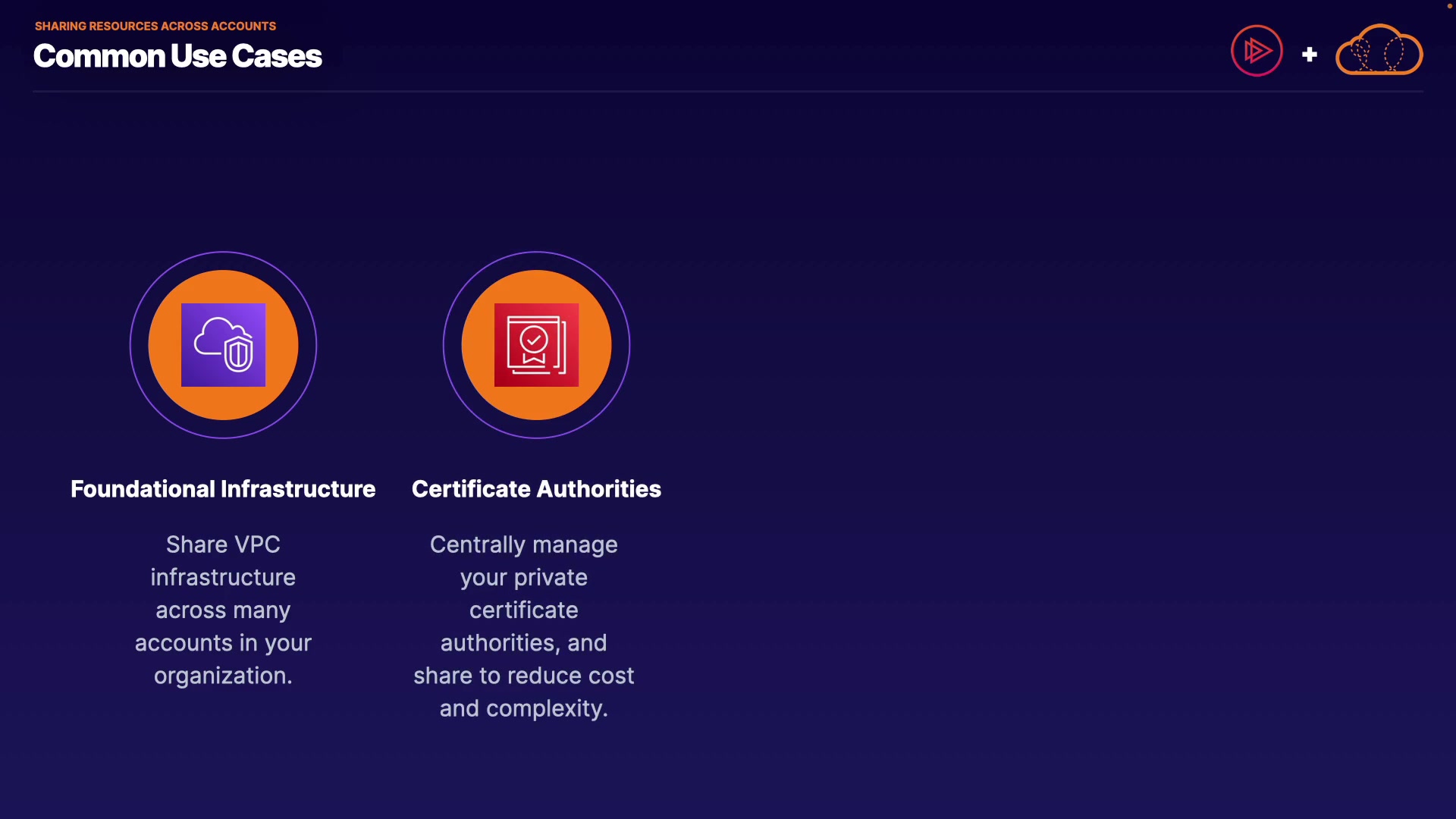This screenshot has height=819, width=1456.
Task: Click the plus sign between logos
Action: point(1309,55)
